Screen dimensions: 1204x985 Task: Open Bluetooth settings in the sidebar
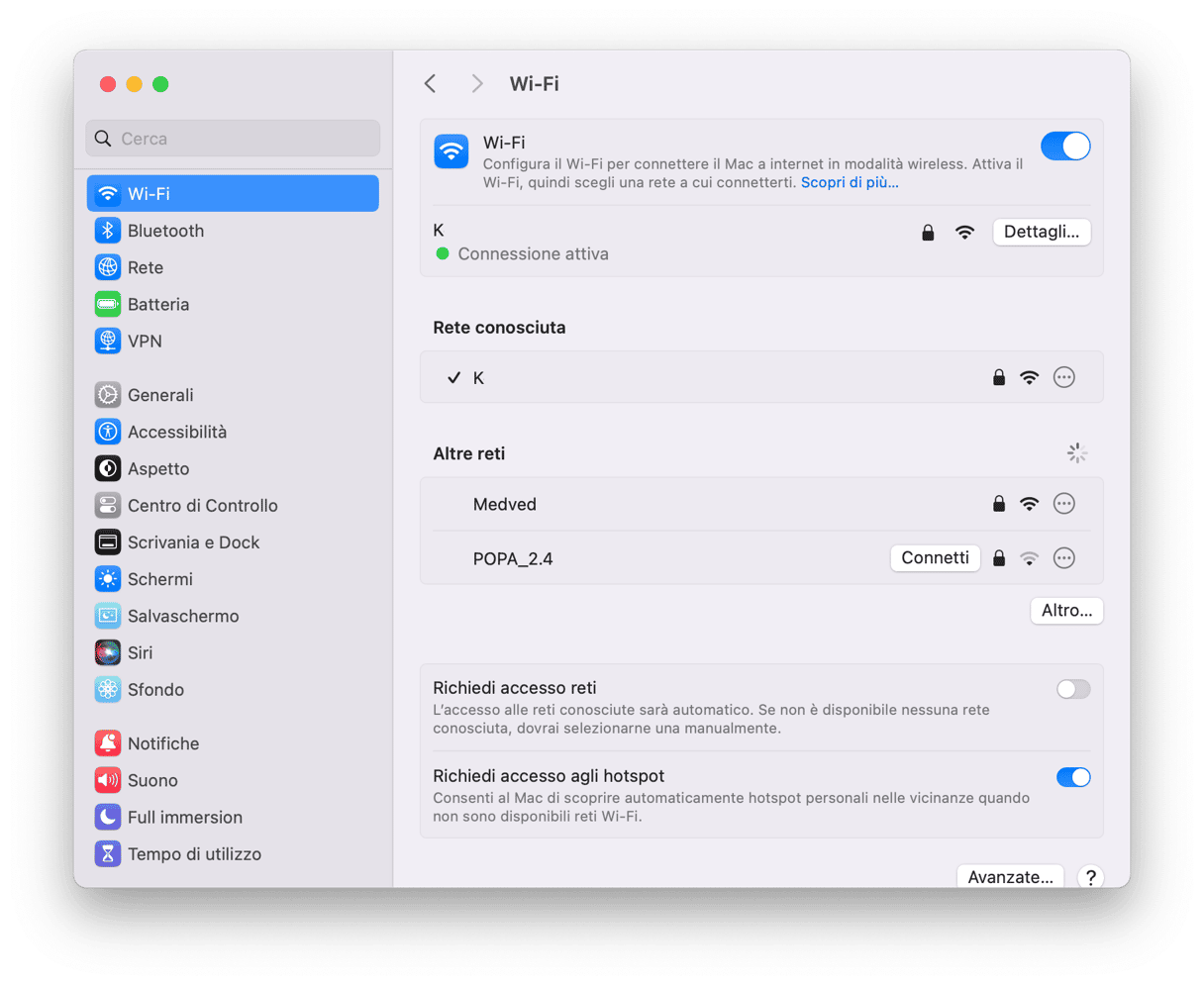(x=233, y=231)
